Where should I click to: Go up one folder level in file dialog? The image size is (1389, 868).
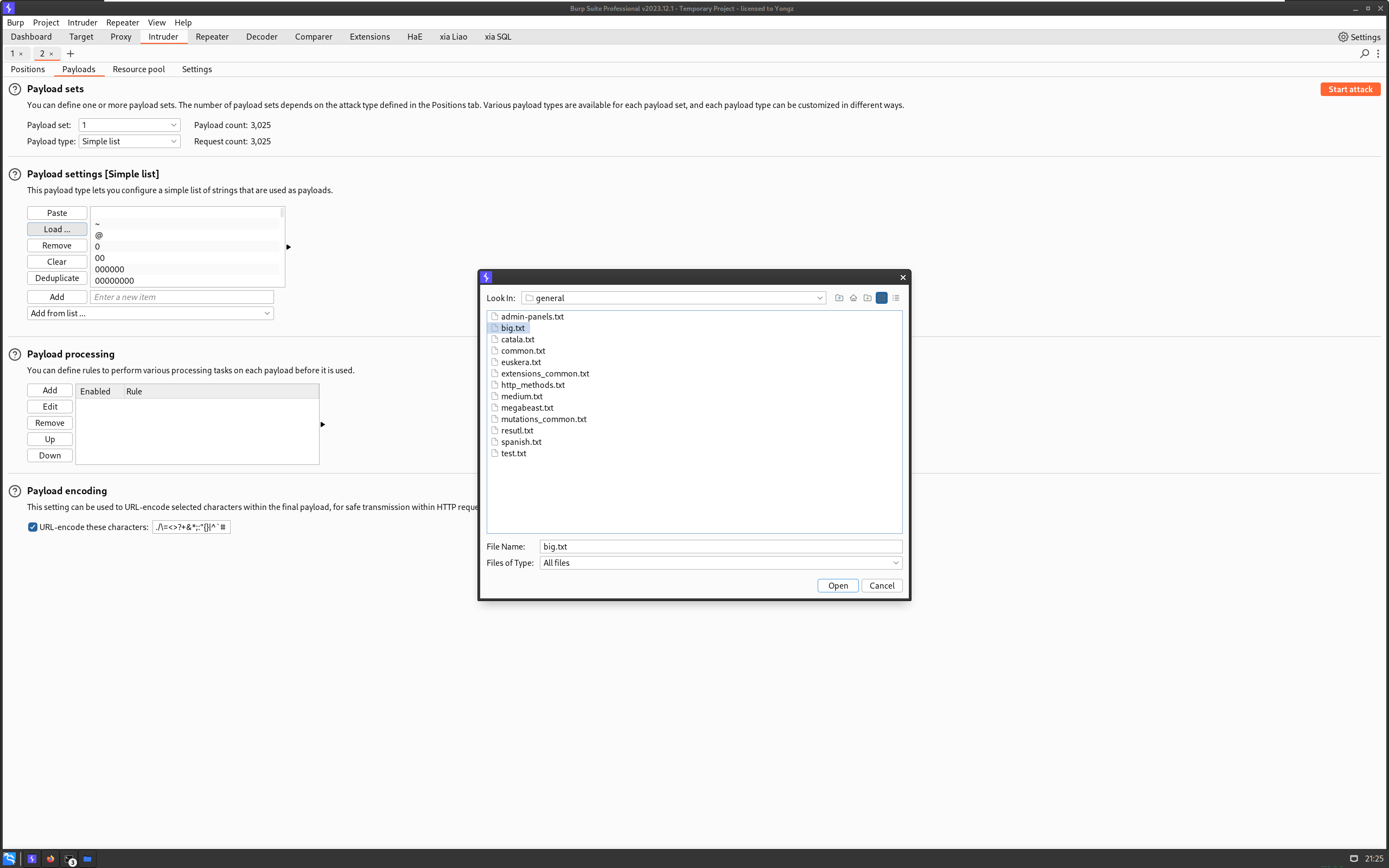click(839, 298)
